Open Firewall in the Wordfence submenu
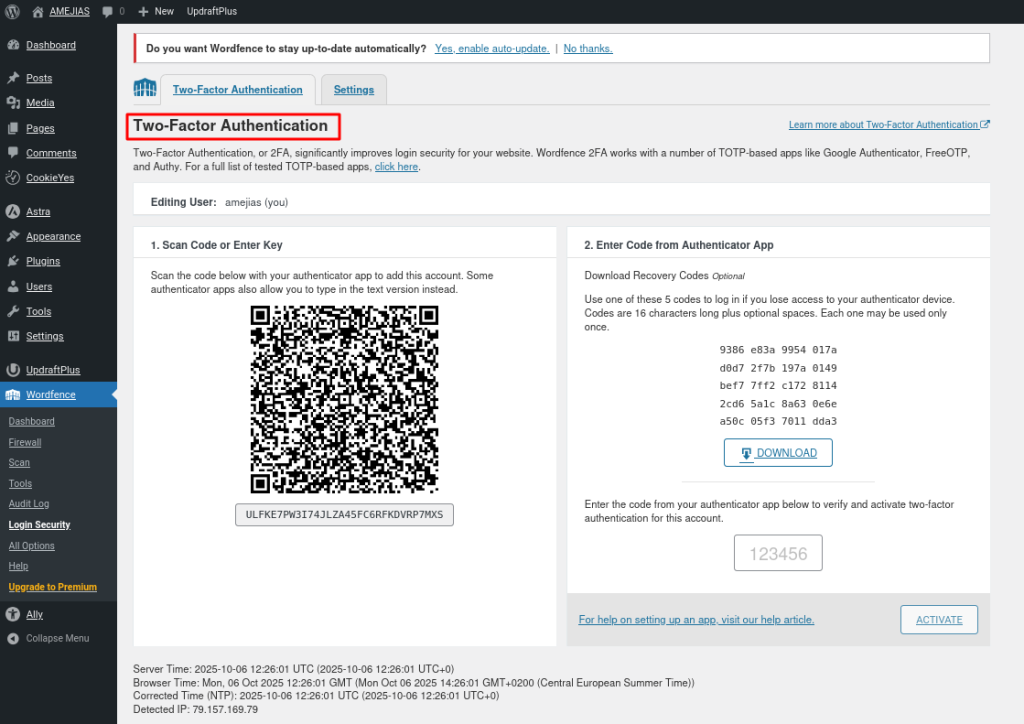The image size is (1024, 724). (25, 442)
